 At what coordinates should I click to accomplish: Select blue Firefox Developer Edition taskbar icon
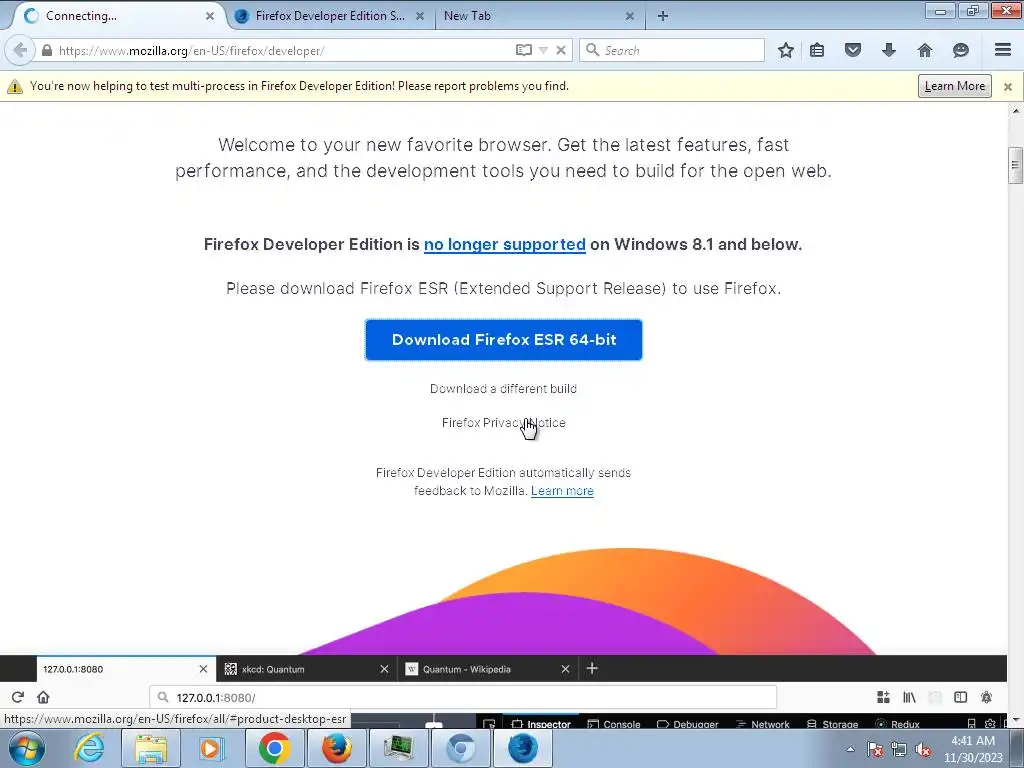tap(523, 748)
